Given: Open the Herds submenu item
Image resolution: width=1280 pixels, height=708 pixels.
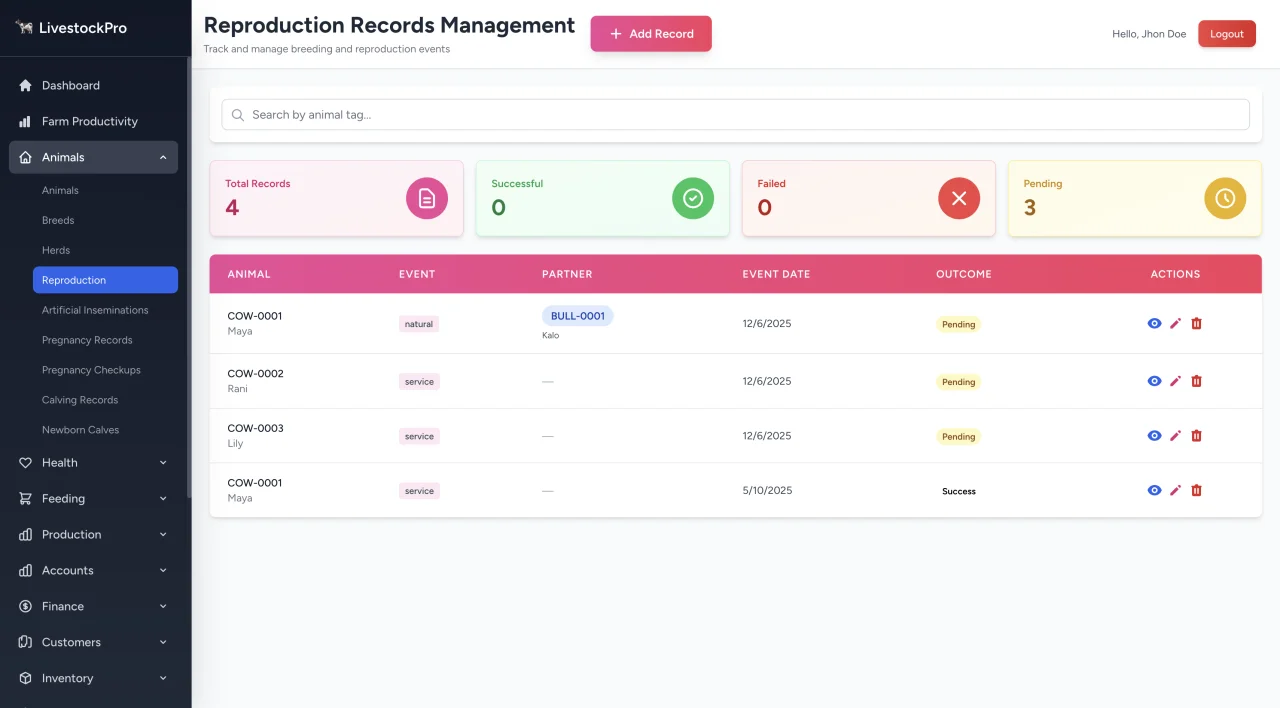Looking at the screenshot, I should pyautogui.click(x=105, y=250).
